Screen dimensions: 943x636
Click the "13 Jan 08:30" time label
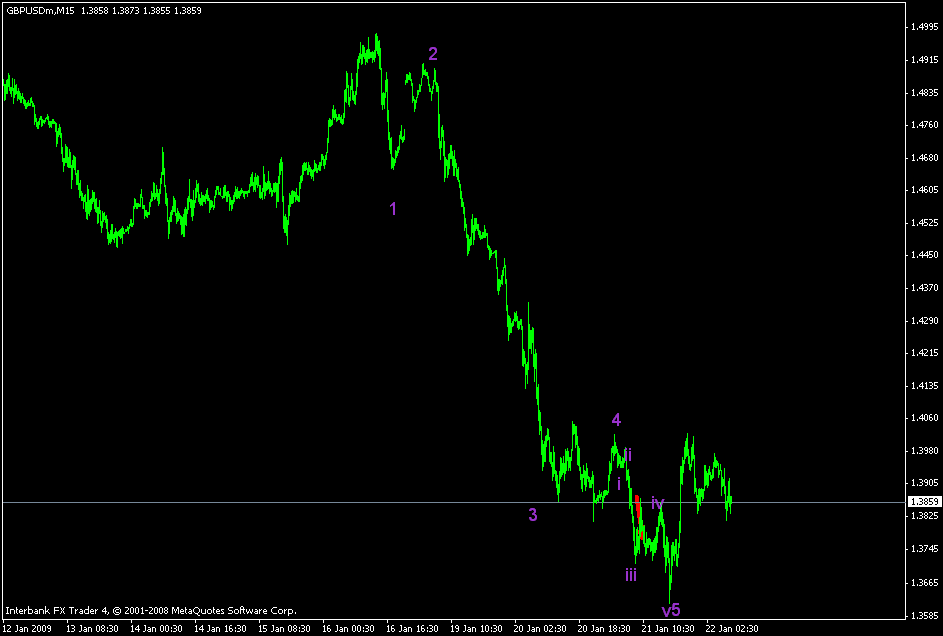[x=92, y=629]
